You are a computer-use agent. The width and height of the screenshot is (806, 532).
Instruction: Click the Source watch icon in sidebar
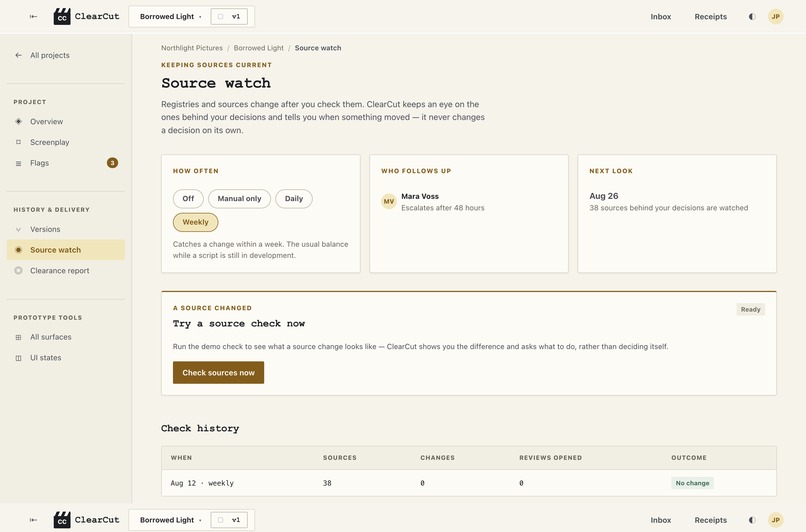(x=19, y=250)
